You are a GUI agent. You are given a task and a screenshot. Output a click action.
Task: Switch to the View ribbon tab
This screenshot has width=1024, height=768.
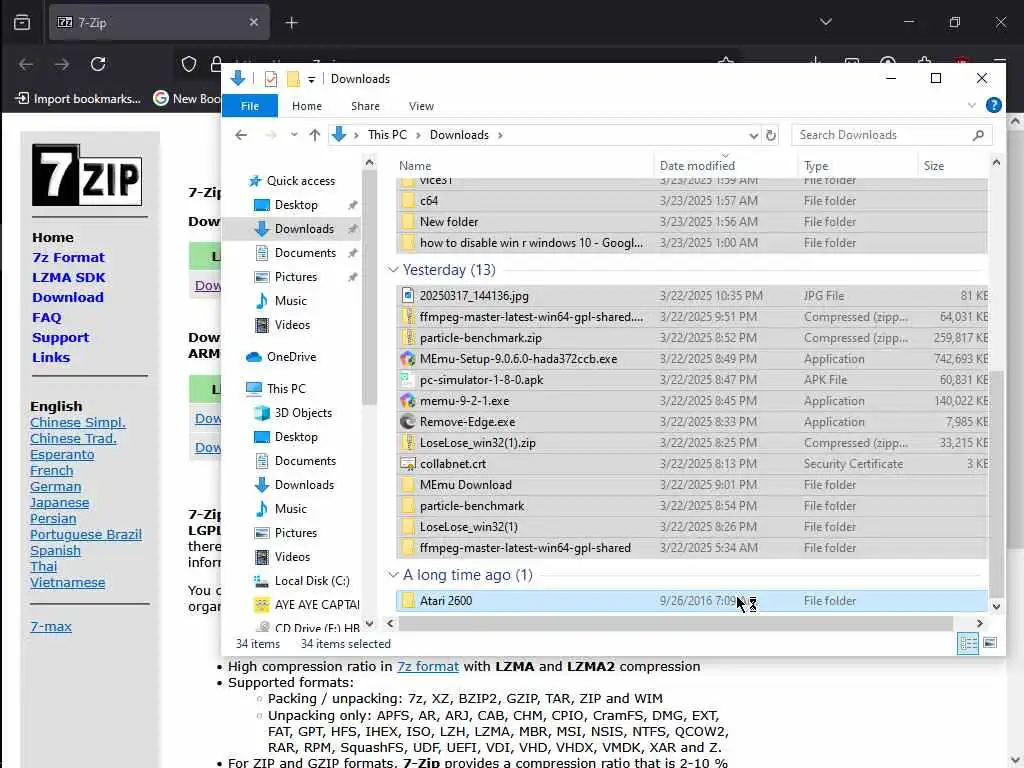coord(421,106)
